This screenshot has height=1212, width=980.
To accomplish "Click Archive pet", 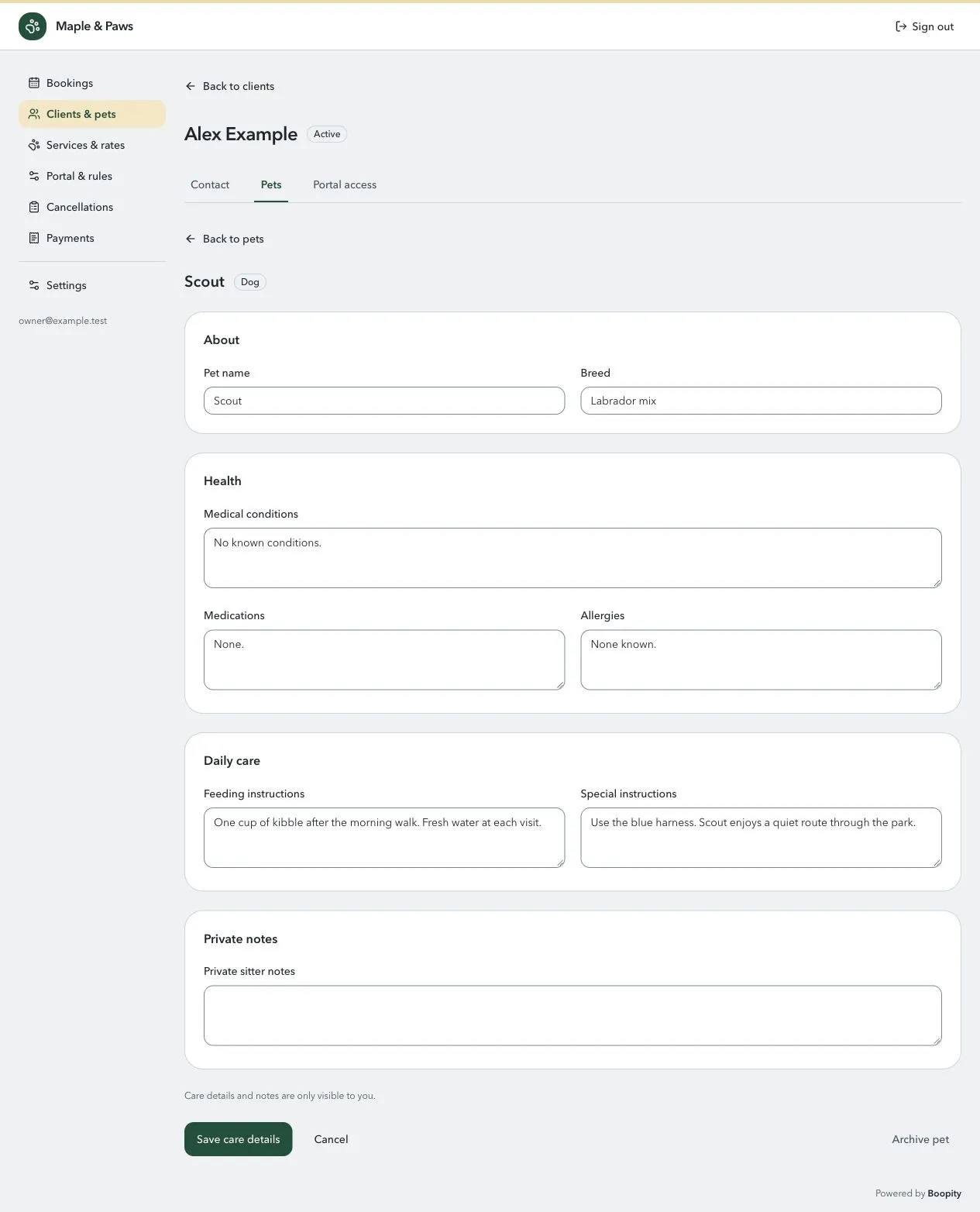I will (920, 1139).
